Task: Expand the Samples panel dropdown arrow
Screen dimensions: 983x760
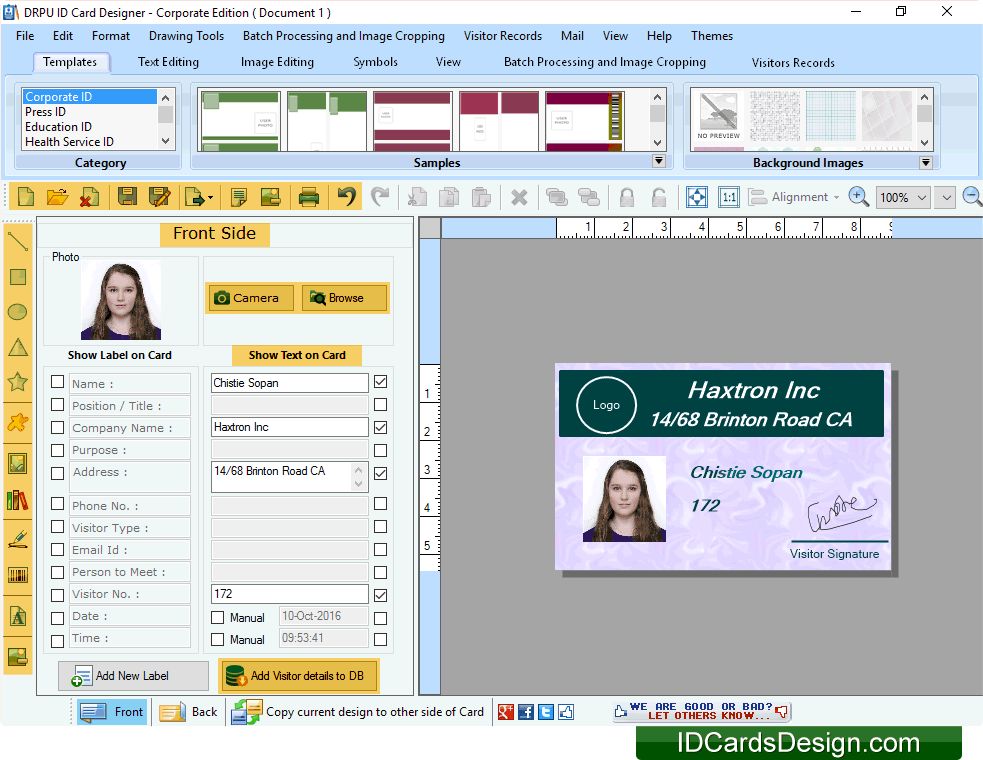Action: pyautogui.click(x=658, y=161)
